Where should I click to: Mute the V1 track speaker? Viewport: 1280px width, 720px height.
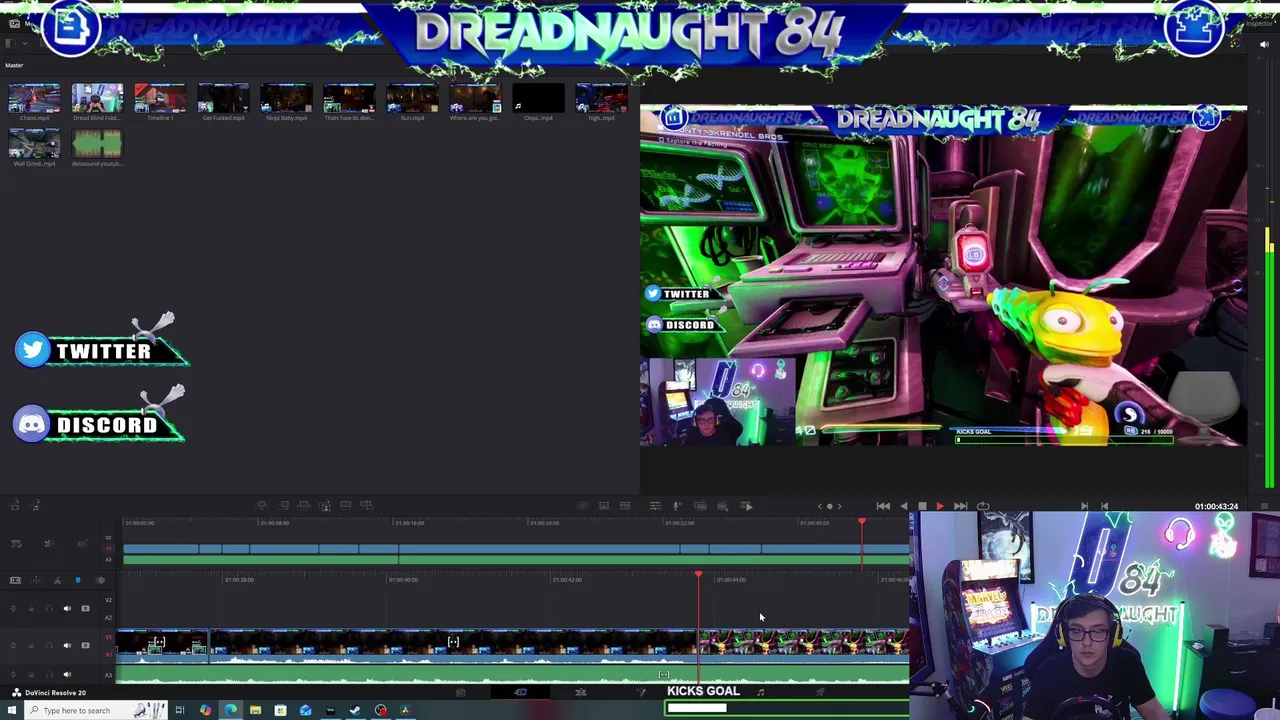pos(67,645)
